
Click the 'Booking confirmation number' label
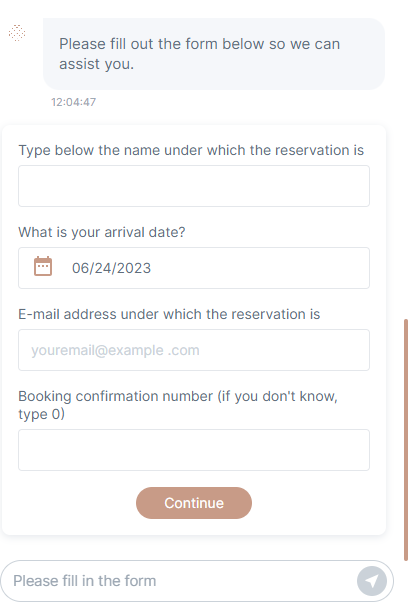pos(178,405)
